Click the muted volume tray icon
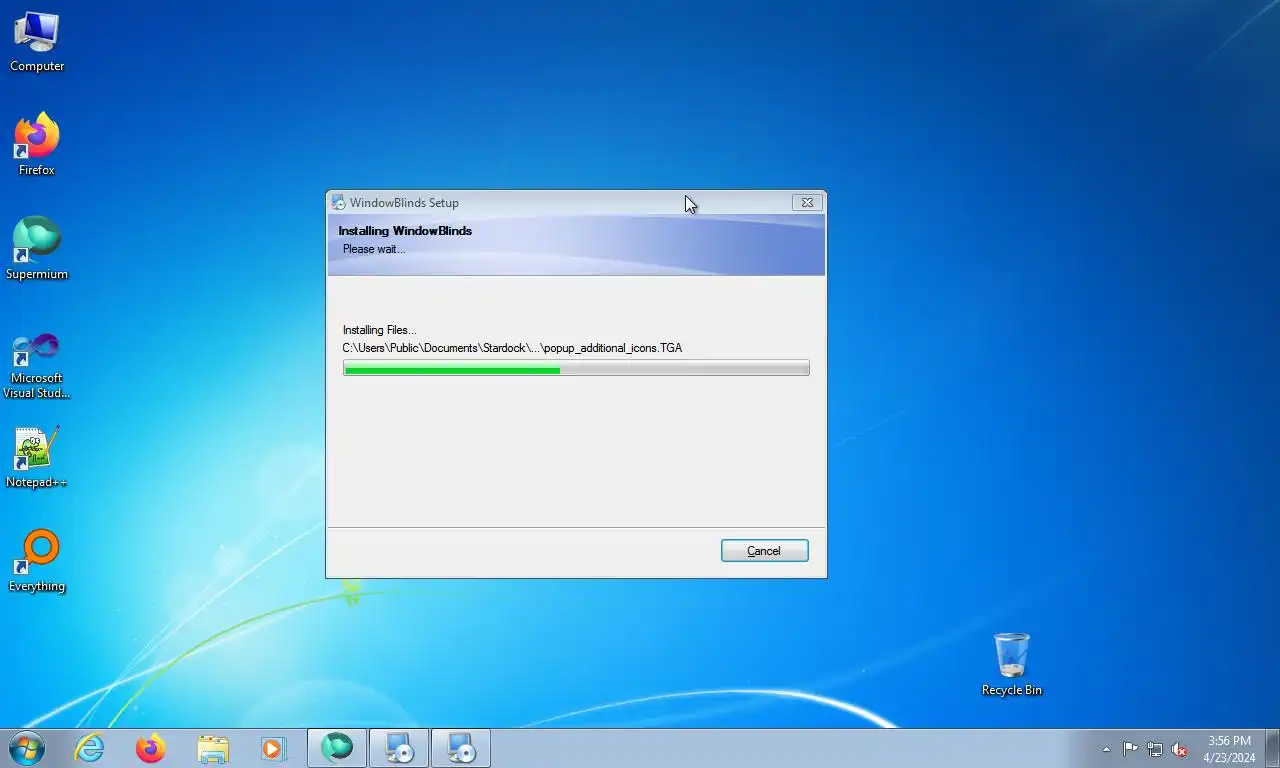Screen dimensions: 1280x768 [1180, 749]
